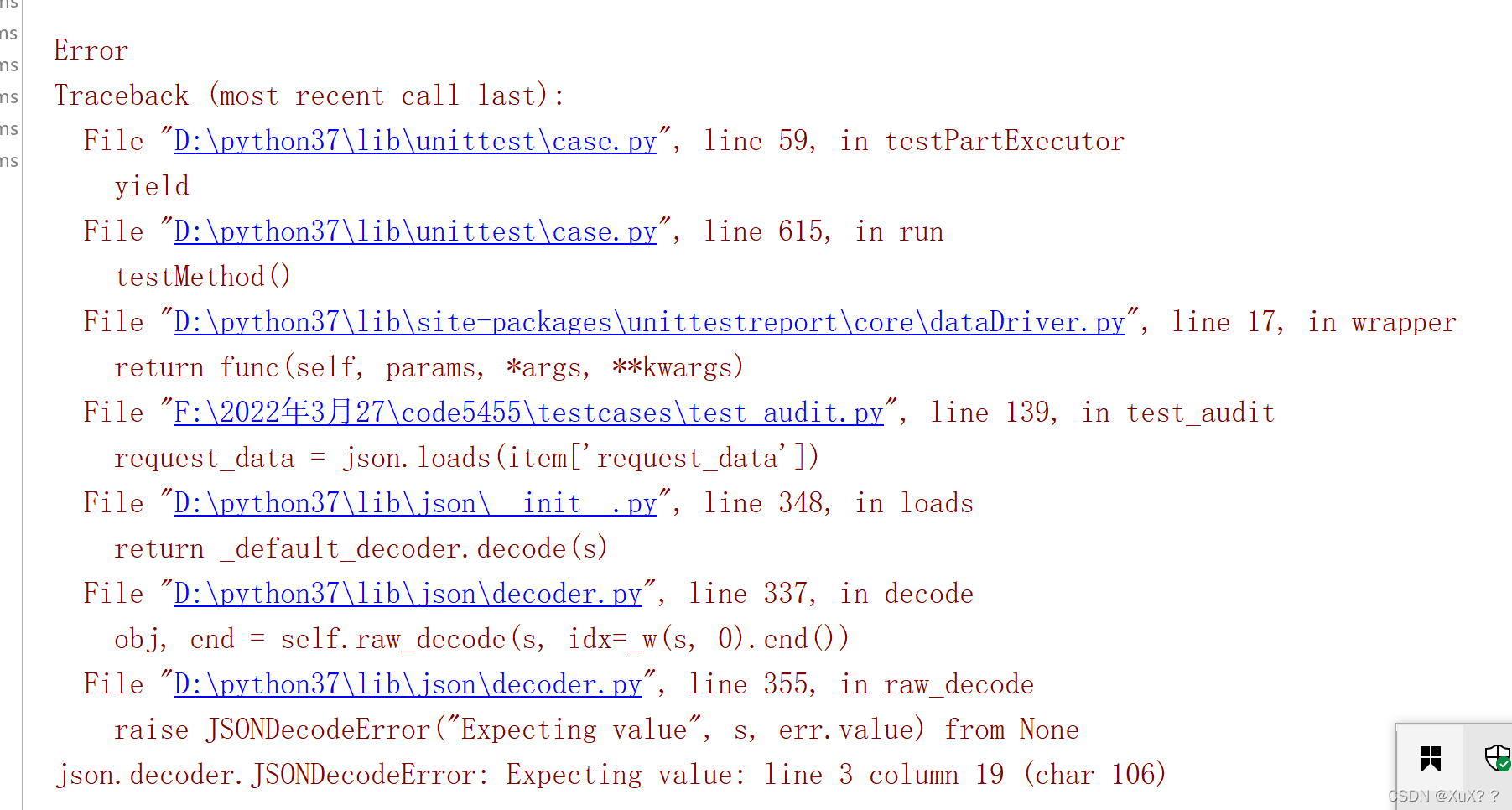Image resolution: width=1512 pixels, height=810 pixels.
Task: Click the 'obj, end = self.raw_decode' line
Action: coord(482,639)
